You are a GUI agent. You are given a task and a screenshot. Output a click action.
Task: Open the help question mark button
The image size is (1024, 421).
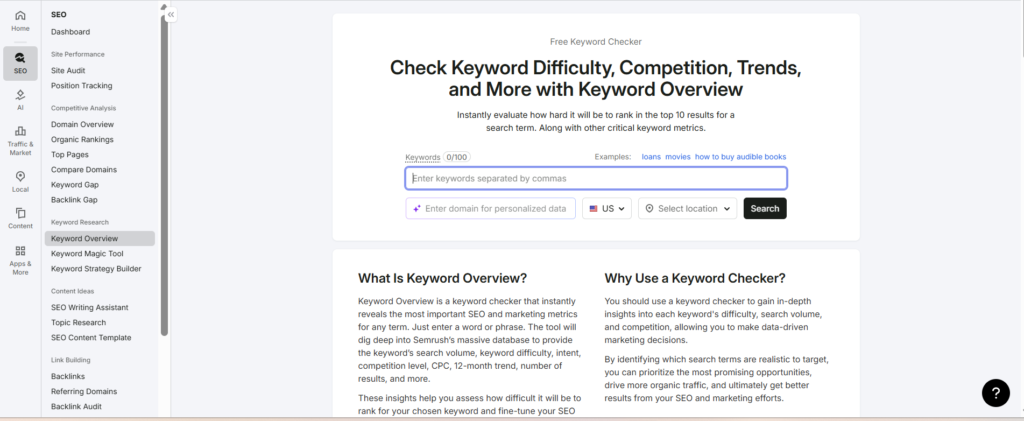tap(995, 393)
